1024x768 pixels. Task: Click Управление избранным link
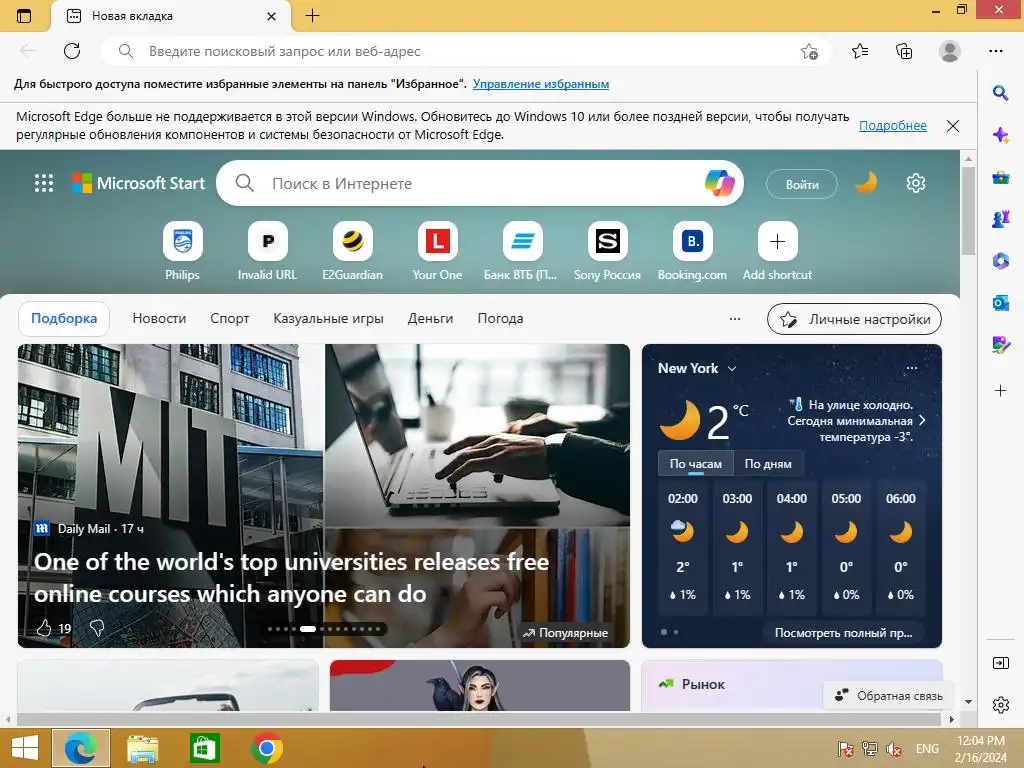click(x=541, y=84)
